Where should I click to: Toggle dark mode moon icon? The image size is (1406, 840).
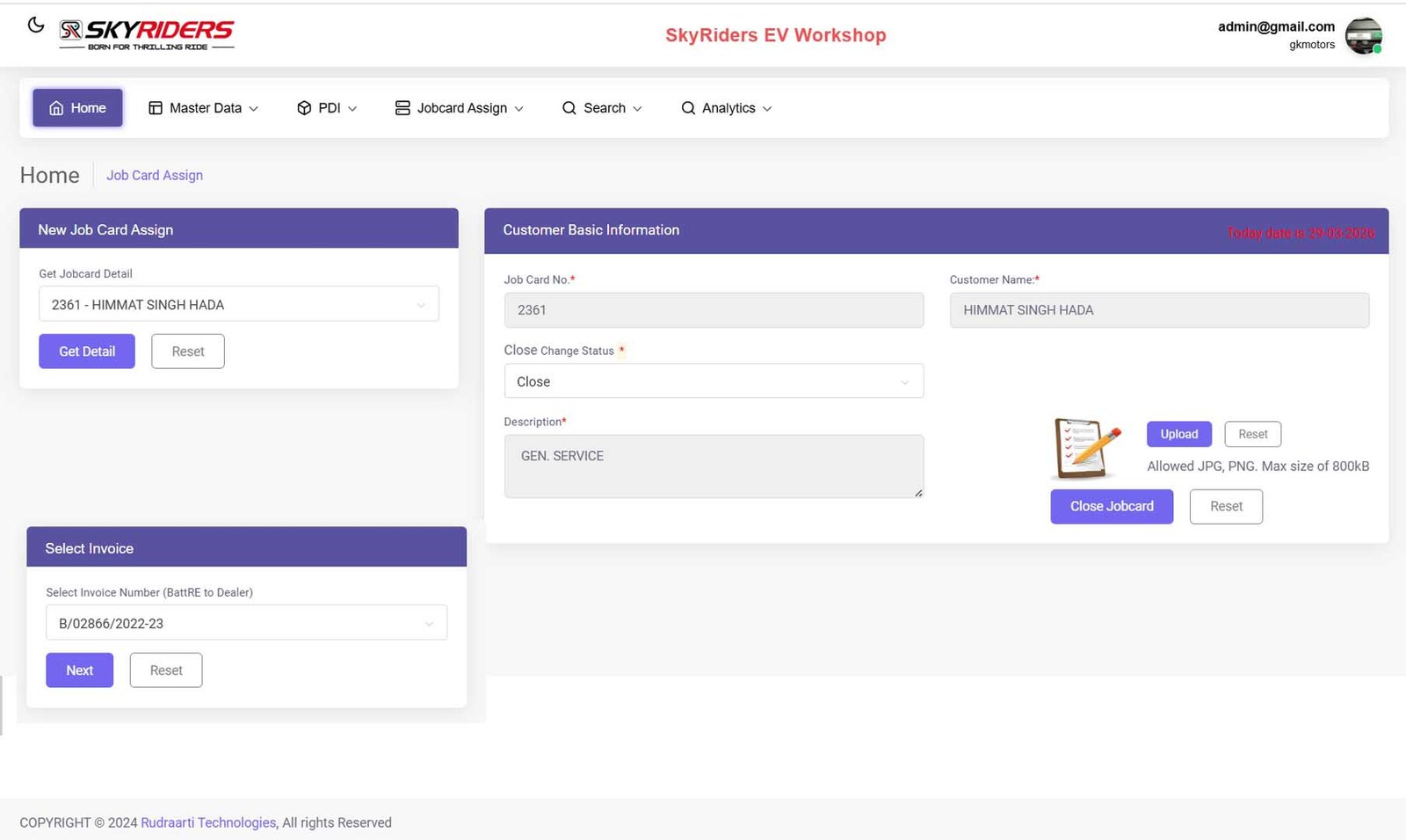pos(35,25)
